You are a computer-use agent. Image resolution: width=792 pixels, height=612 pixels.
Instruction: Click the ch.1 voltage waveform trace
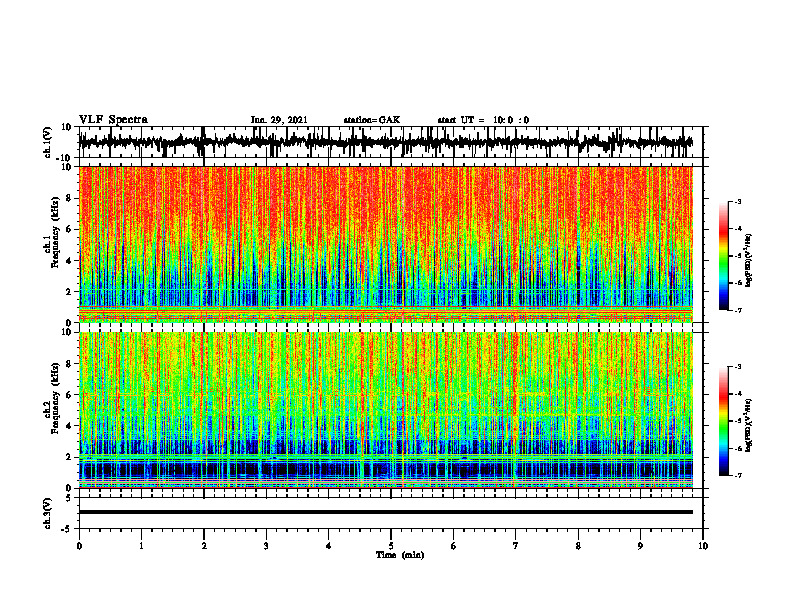coord(385,142)
